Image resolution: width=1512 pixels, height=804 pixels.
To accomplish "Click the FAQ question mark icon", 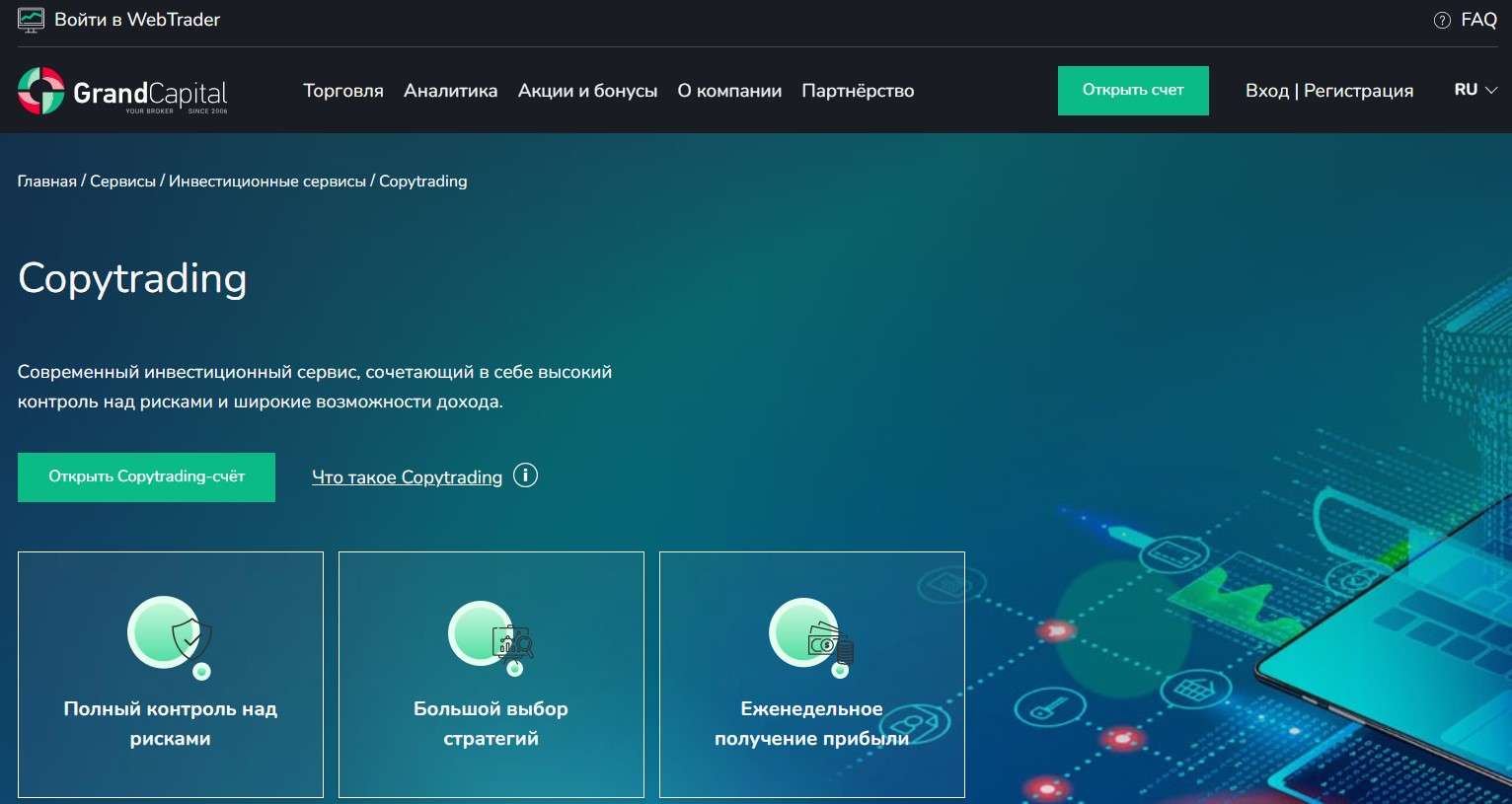I will (1442, 20).
